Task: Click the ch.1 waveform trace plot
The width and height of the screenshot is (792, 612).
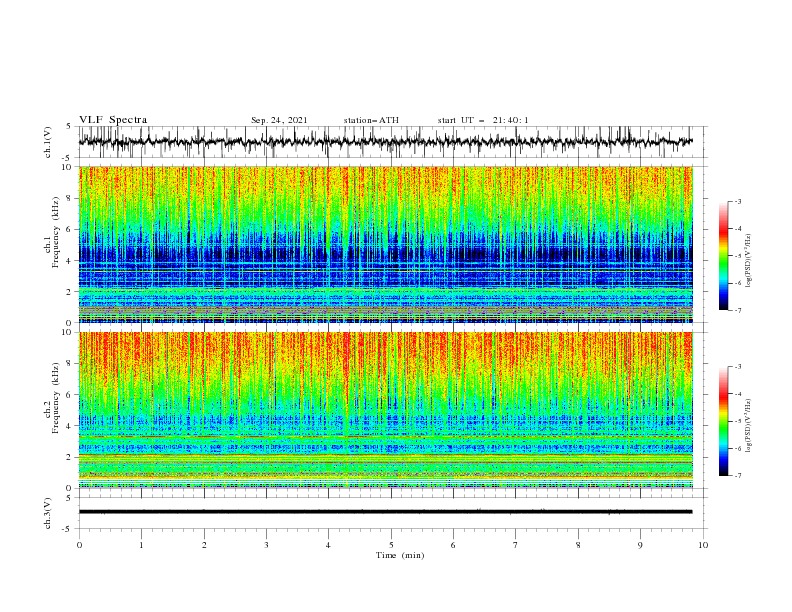Action: 386,142
